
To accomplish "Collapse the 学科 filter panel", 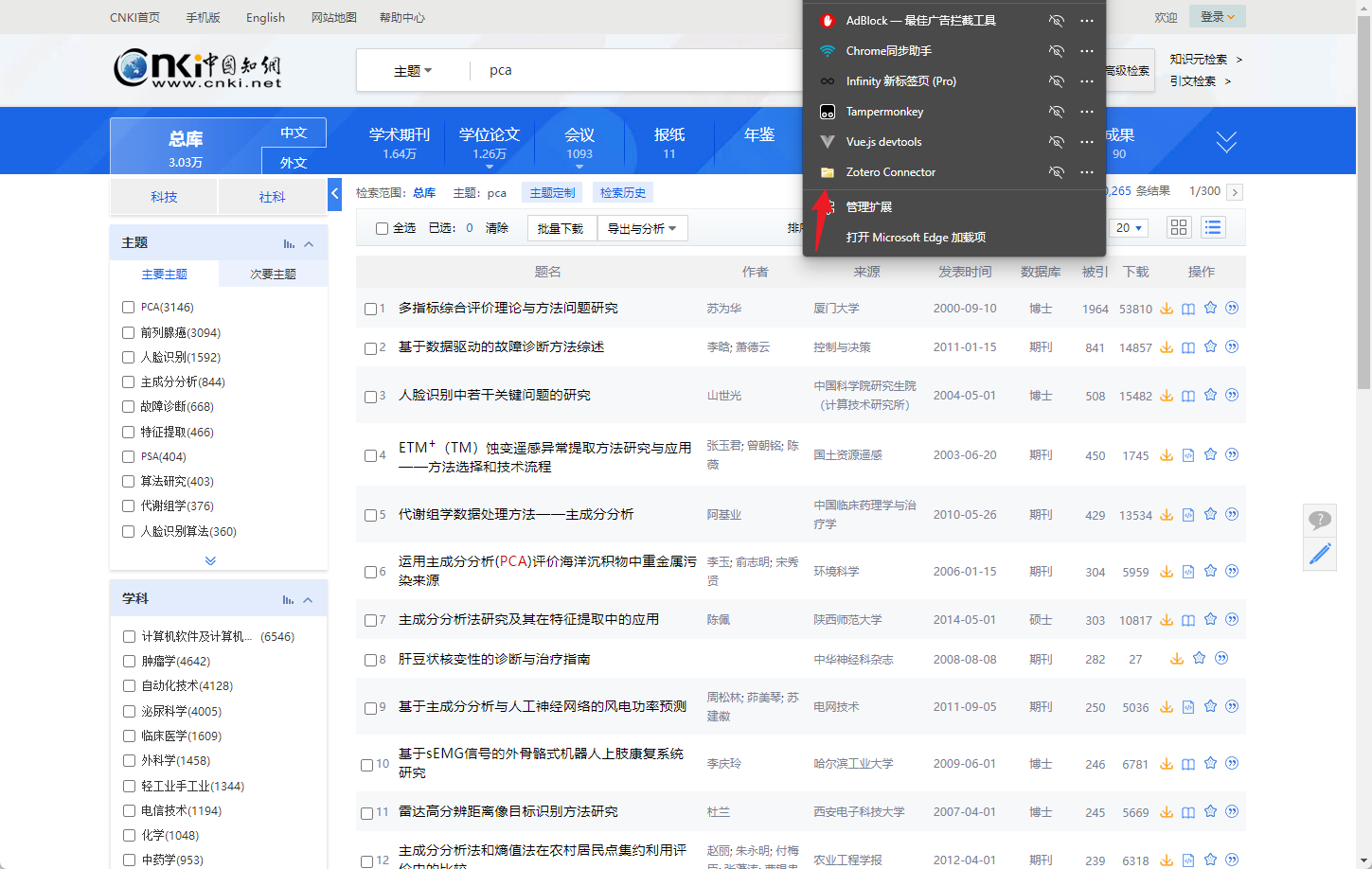I will (x=308, y=600).
